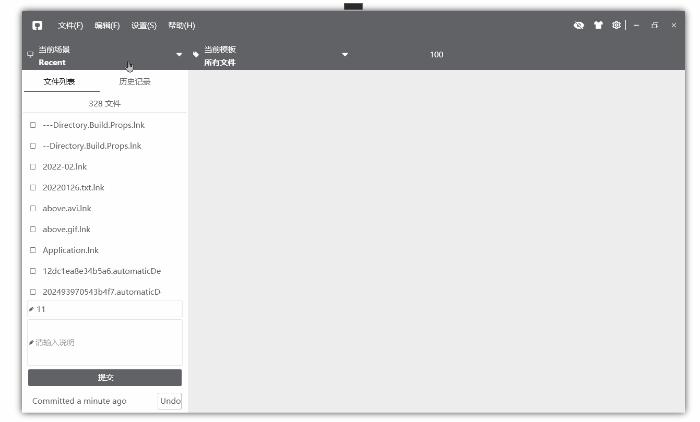Click the app logo icon in title bar
The height and width of the screenshot is (422, 700).
point(37,25)
